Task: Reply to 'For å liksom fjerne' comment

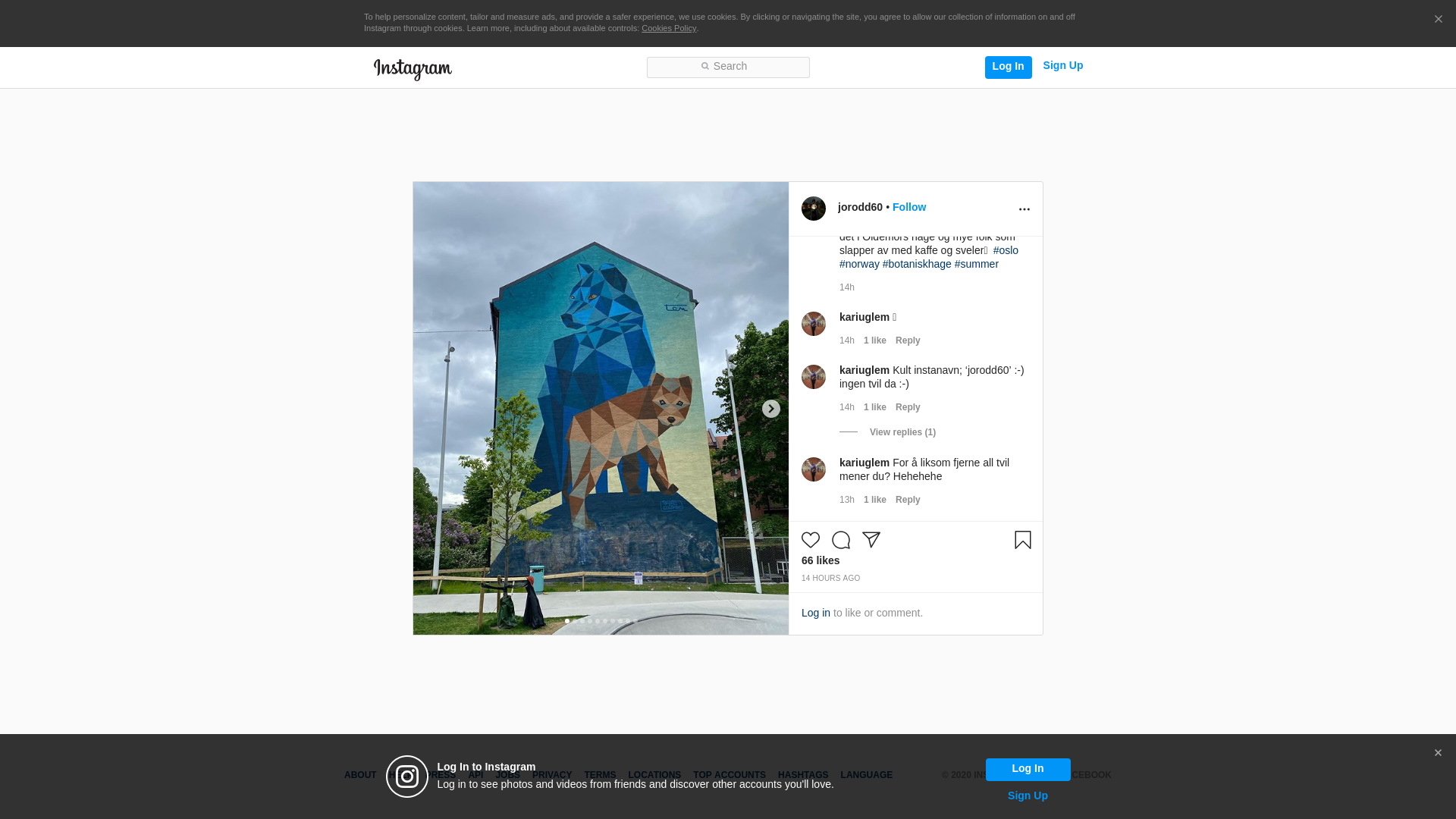Action: 908,500
